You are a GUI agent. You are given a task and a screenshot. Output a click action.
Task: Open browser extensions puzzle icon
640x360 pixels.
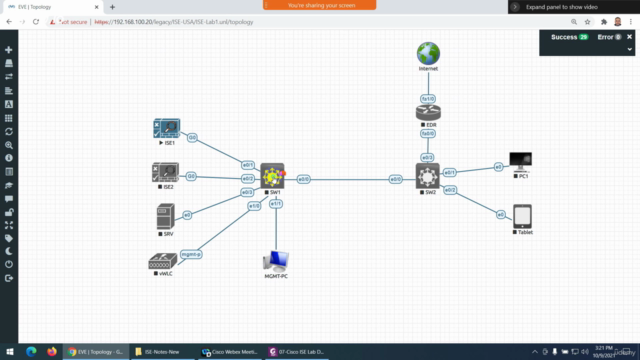click(604, 22)
